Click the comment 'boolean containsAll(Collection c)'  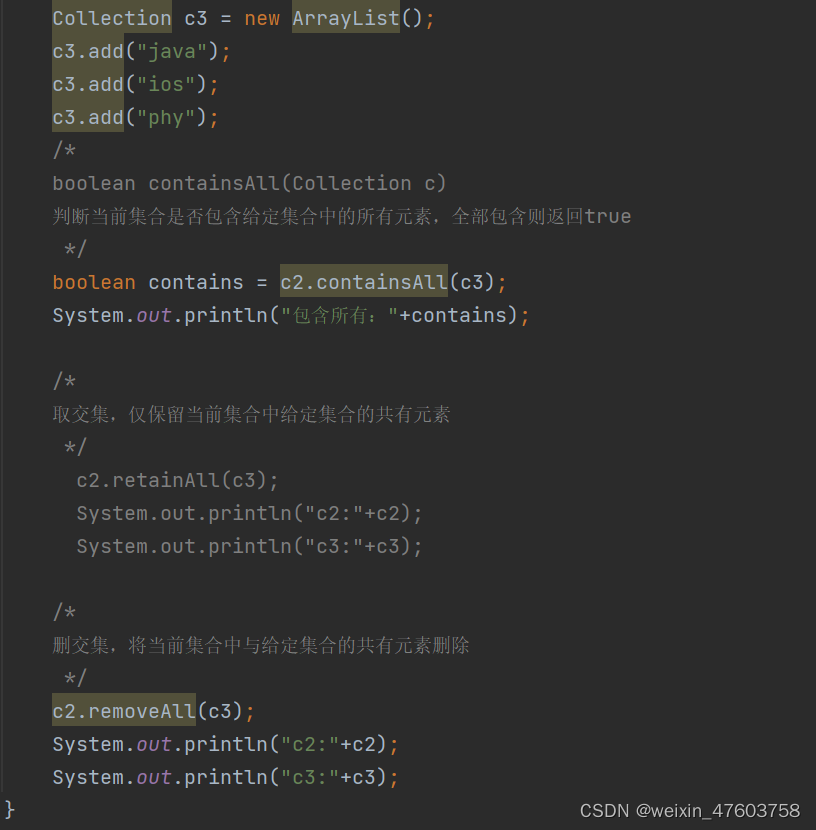point(249,184)
